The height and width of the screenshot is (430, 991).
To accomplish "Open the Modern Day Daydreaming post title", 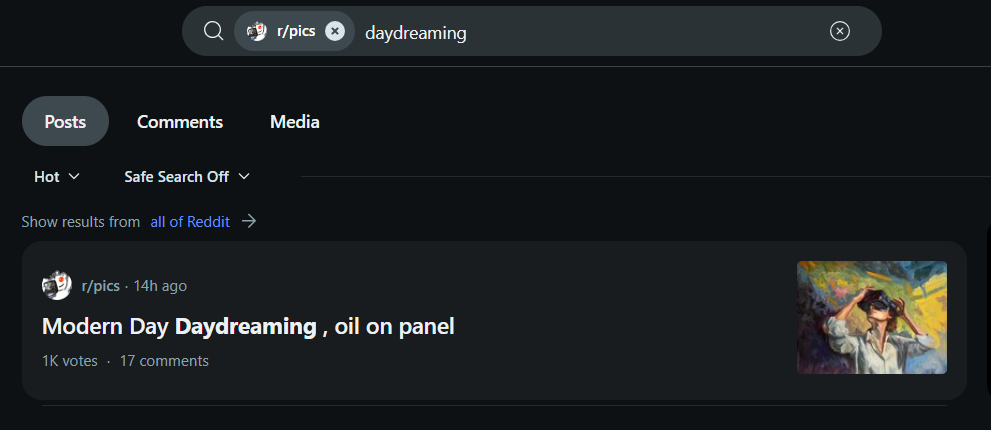I will pos(248,326).
